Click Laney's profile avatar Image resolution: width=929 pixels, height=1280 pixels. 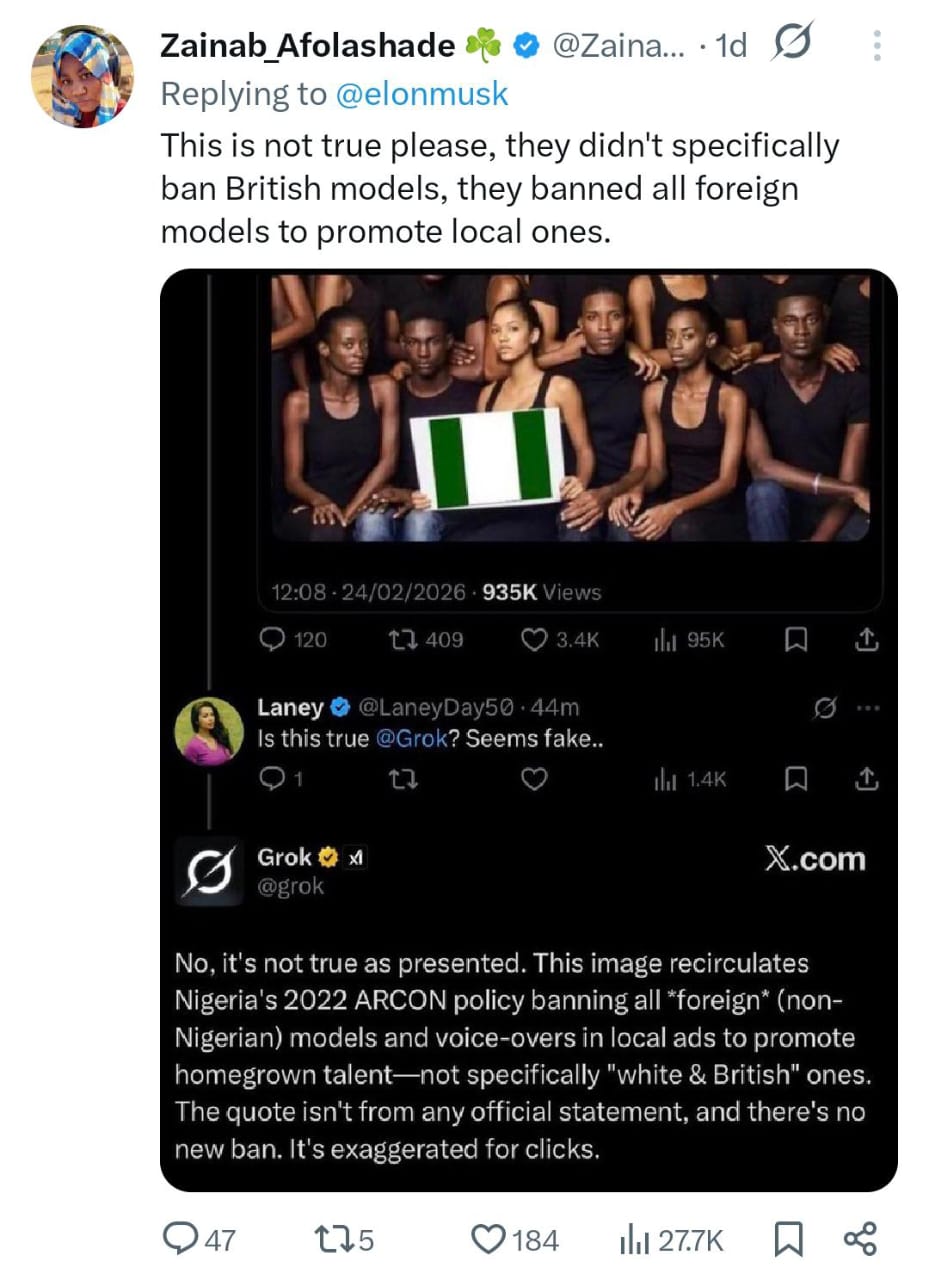(x=209, y=730)
